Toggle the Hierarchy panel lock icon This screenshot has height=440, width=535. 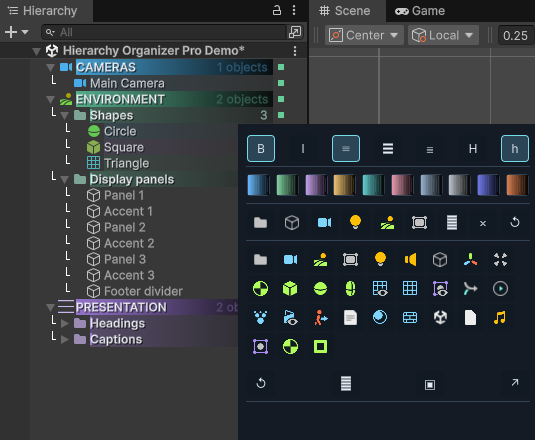pyautogui.click(x=277, y=11)
